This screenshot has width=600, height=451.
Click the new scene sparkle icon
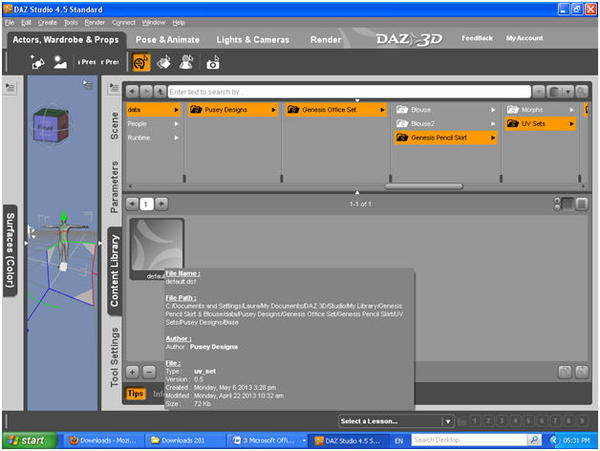coord(37,62)
